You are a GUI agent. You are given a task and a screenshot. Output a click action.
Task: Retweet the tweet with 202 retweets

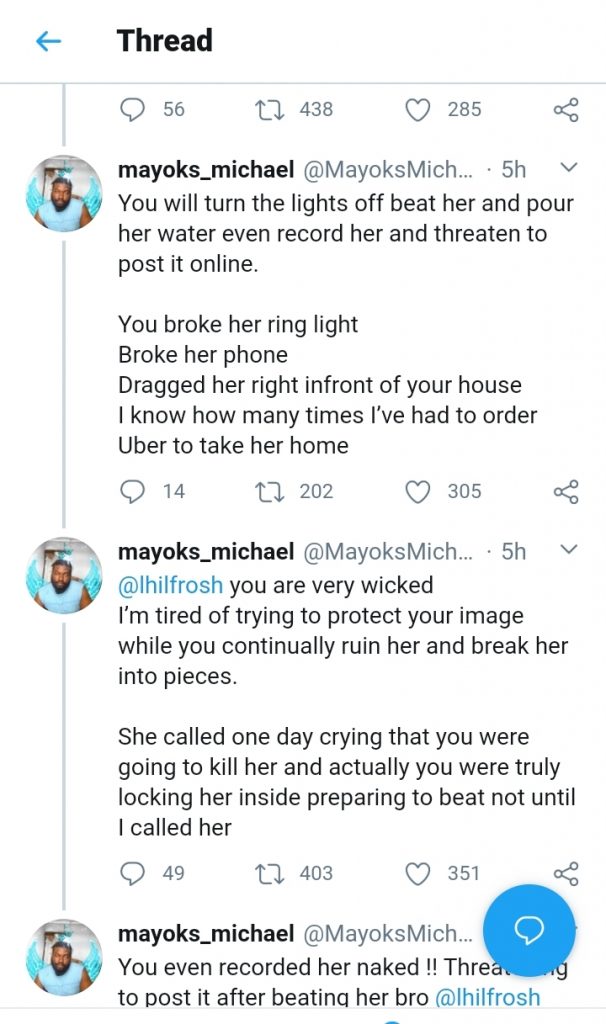(x=270, y=491)
